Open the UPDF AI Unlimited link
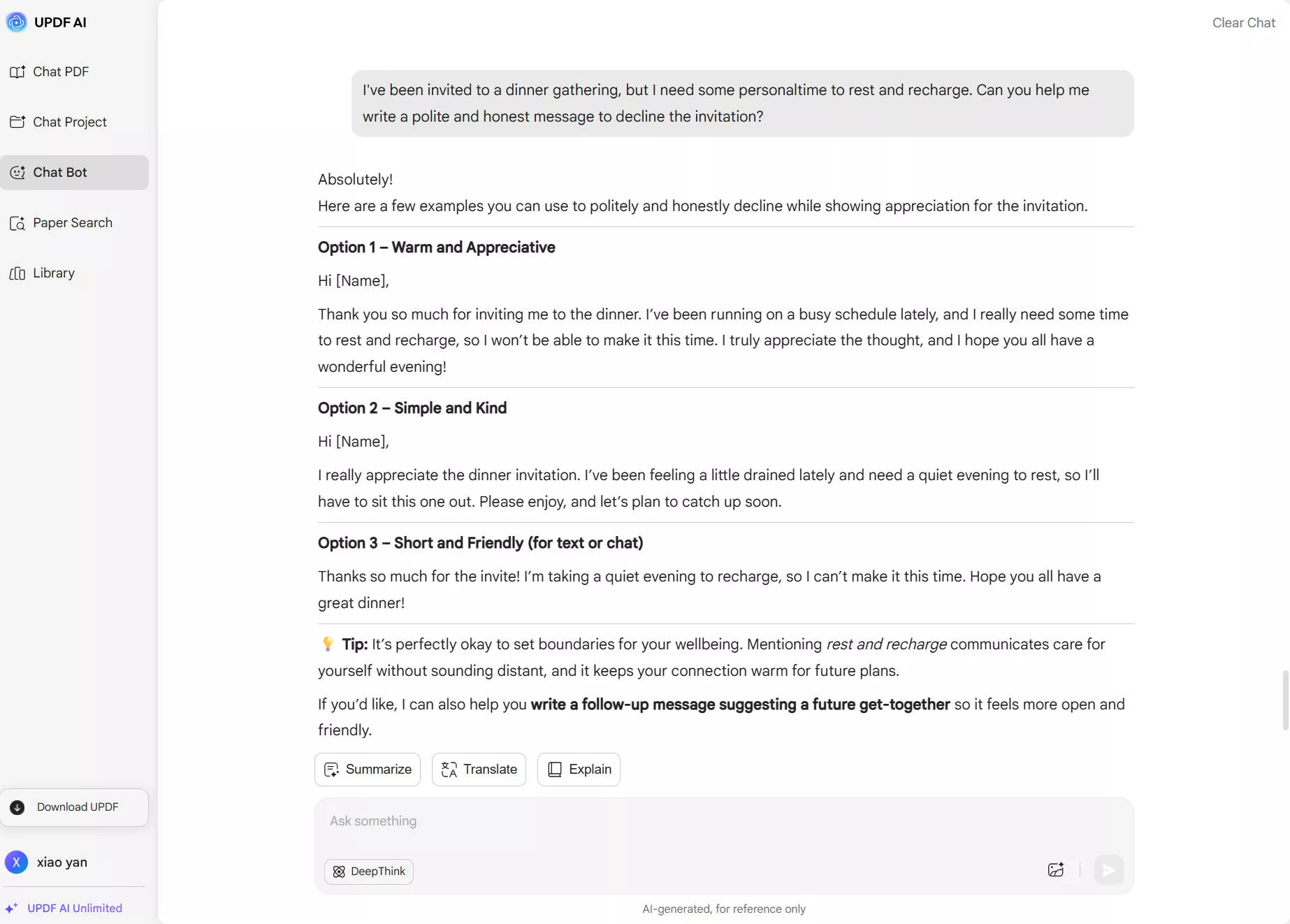 coord(74,909)
